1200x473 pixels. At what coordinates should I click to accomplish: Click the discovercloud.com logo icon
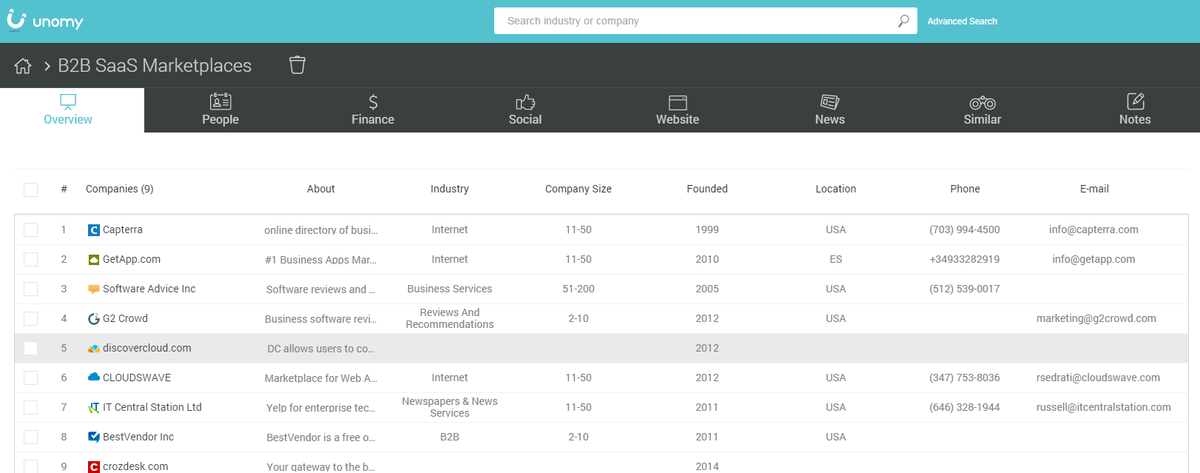(94, 348)
